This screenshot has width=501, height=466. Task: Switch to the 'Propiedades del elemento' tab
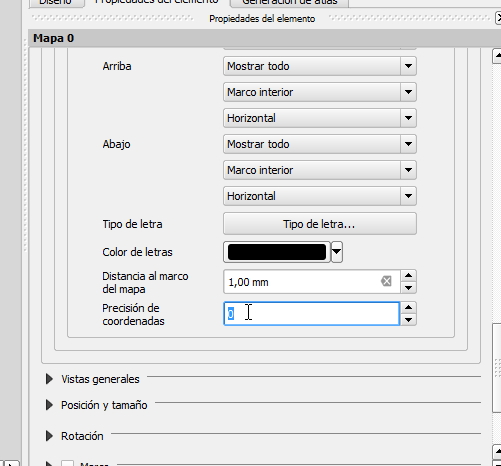(x=157, y=2)
